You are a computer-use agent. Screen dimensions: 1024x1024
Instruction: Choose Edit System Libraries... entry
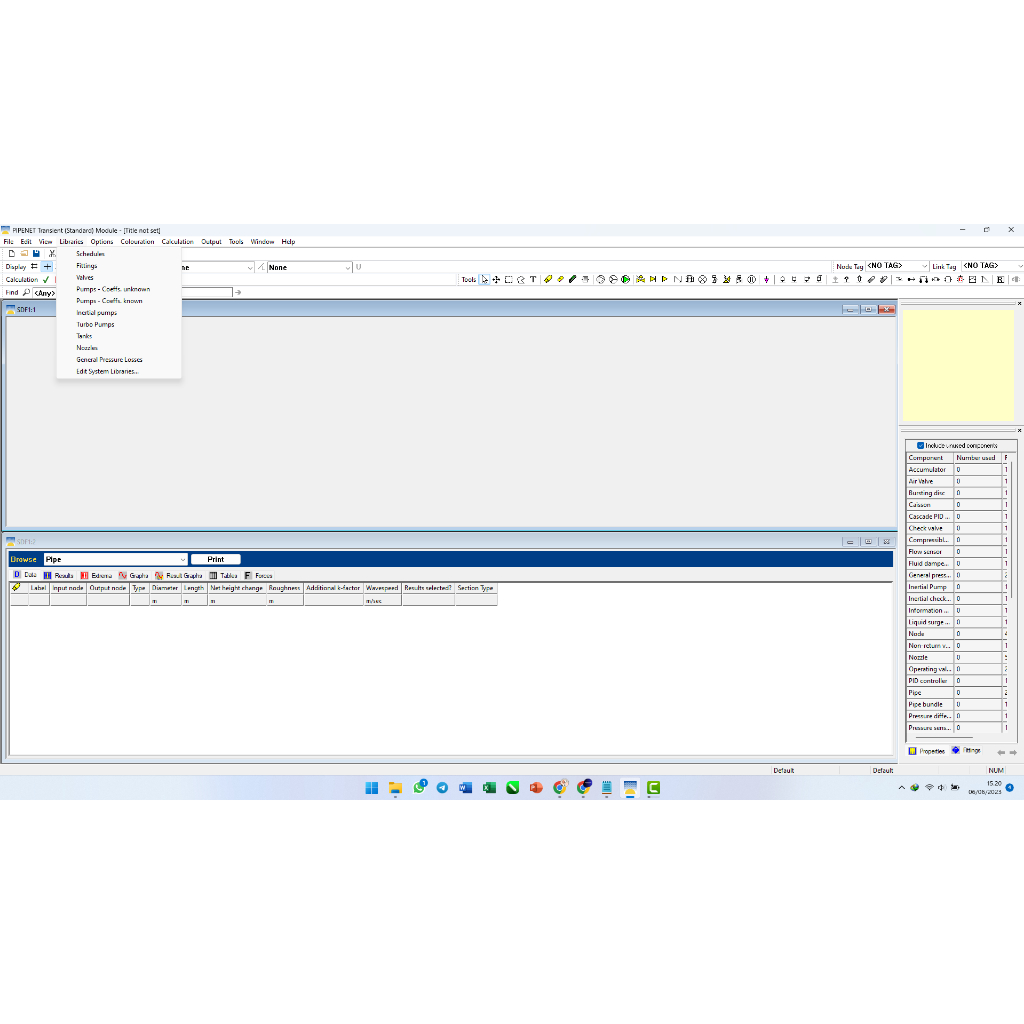[x=107, y=372]
